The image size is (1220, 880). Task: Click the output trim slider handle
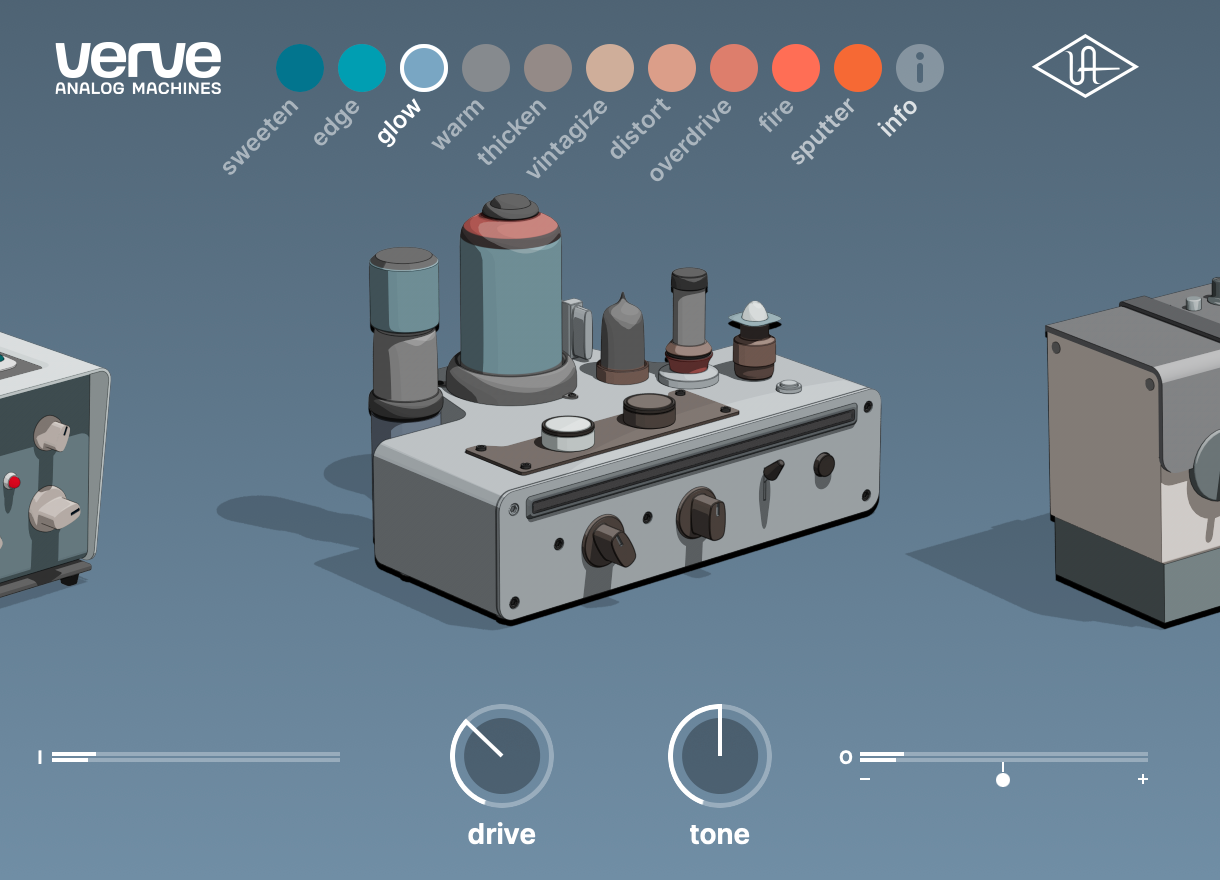tap(1003, 780)
